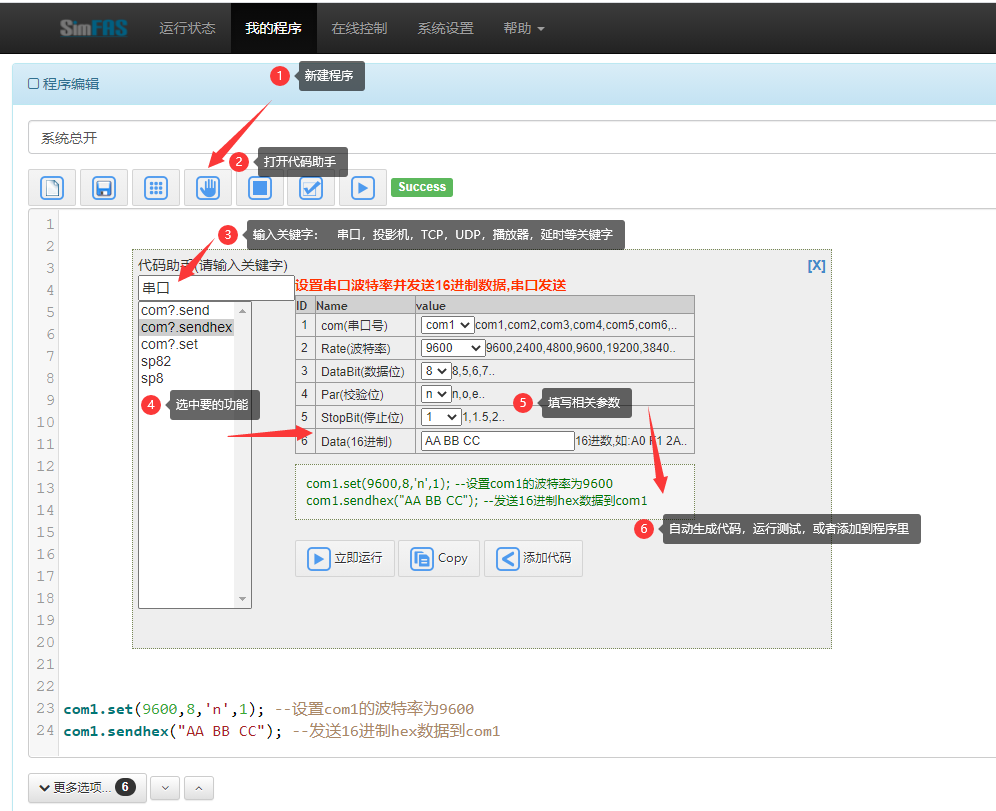The width and height of the screenshot is (996, 811).
Task: Open the DataBit dropdown
Action: [436, 371]
